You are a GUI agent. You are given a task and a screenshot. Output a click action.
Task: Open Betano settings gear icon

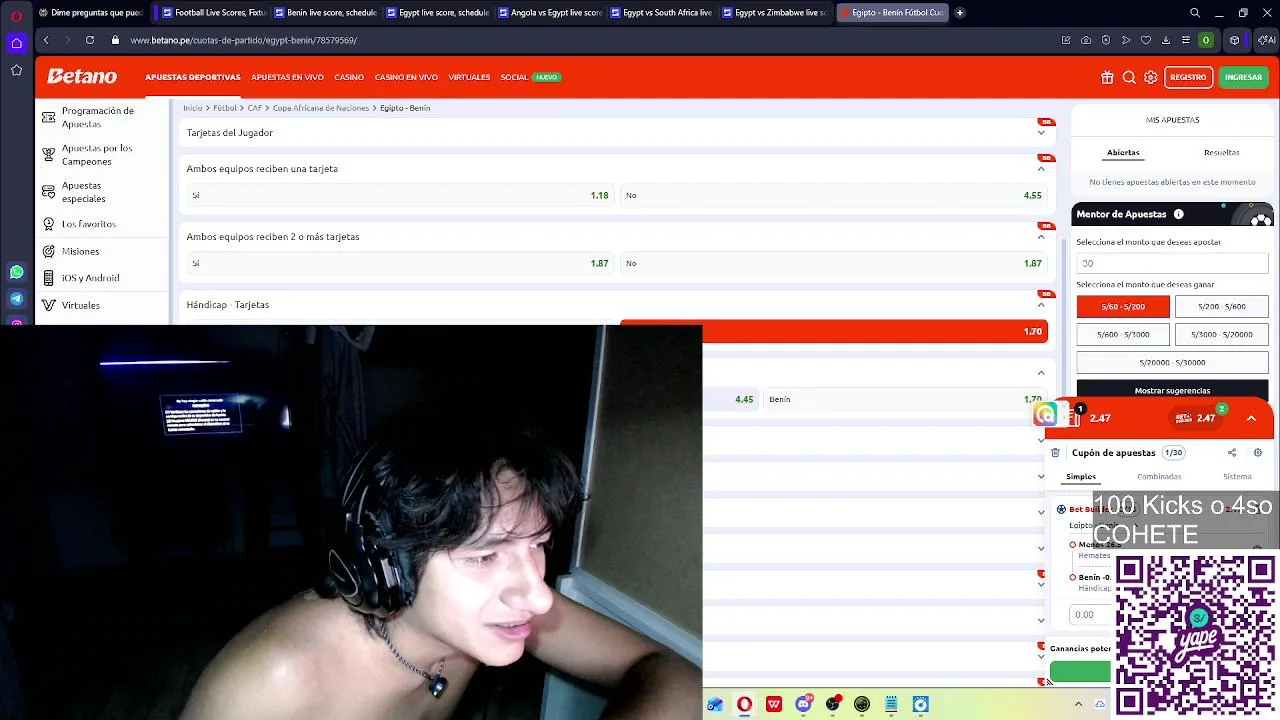coord(1151,77)
